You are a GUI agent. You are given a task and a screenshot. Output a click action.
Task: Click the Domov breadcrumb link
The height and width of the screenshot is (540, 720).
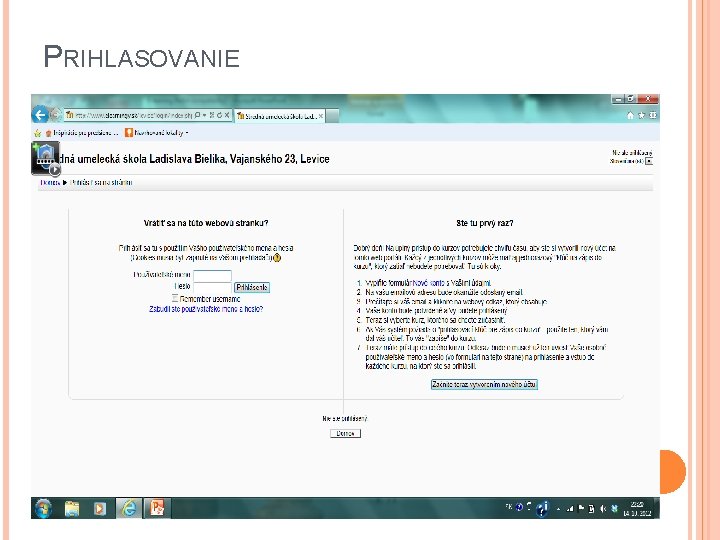click(x=50, y=182)
